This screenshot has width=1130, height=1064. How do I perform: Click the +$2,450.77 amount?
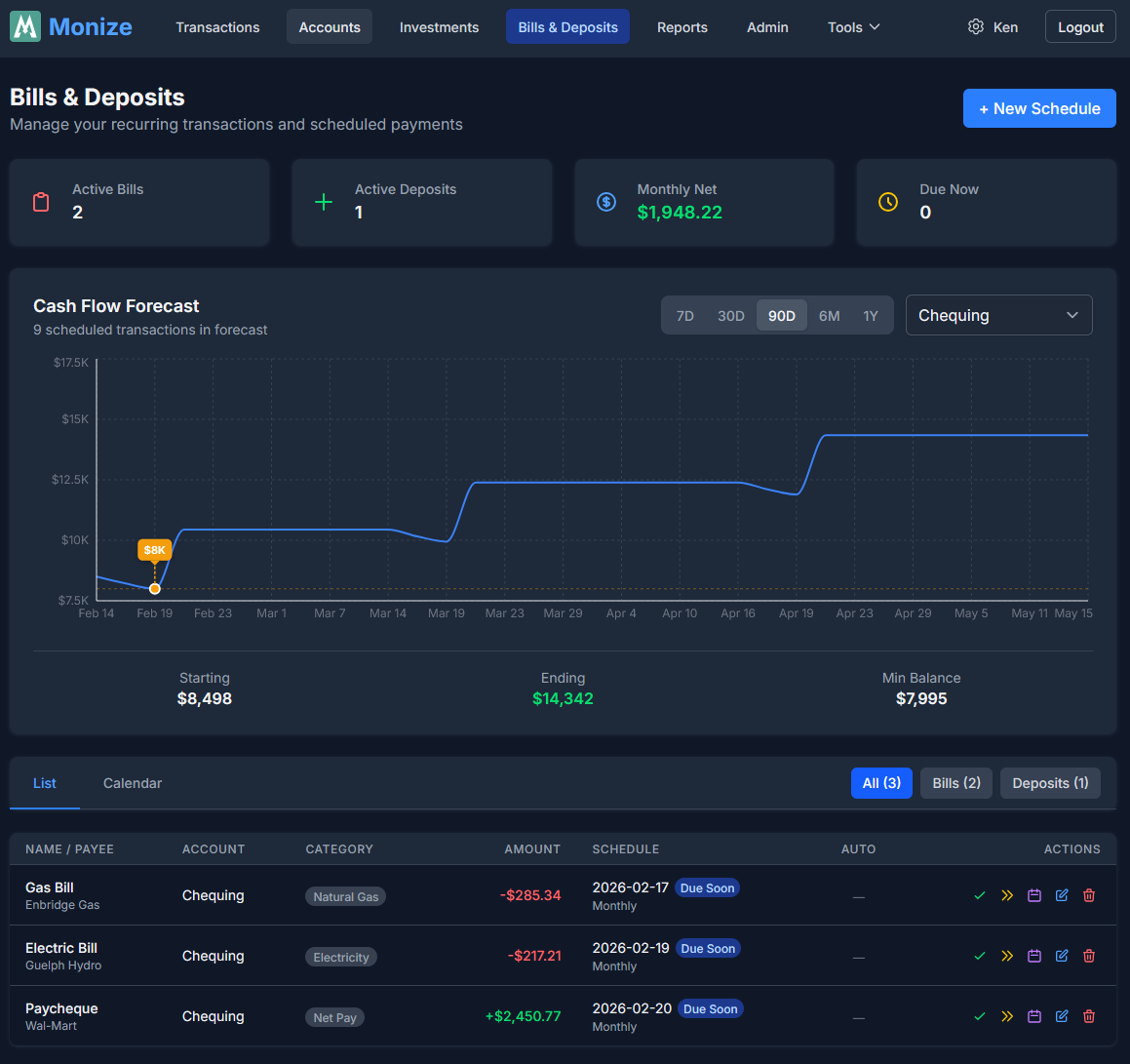click(523, 1016)
